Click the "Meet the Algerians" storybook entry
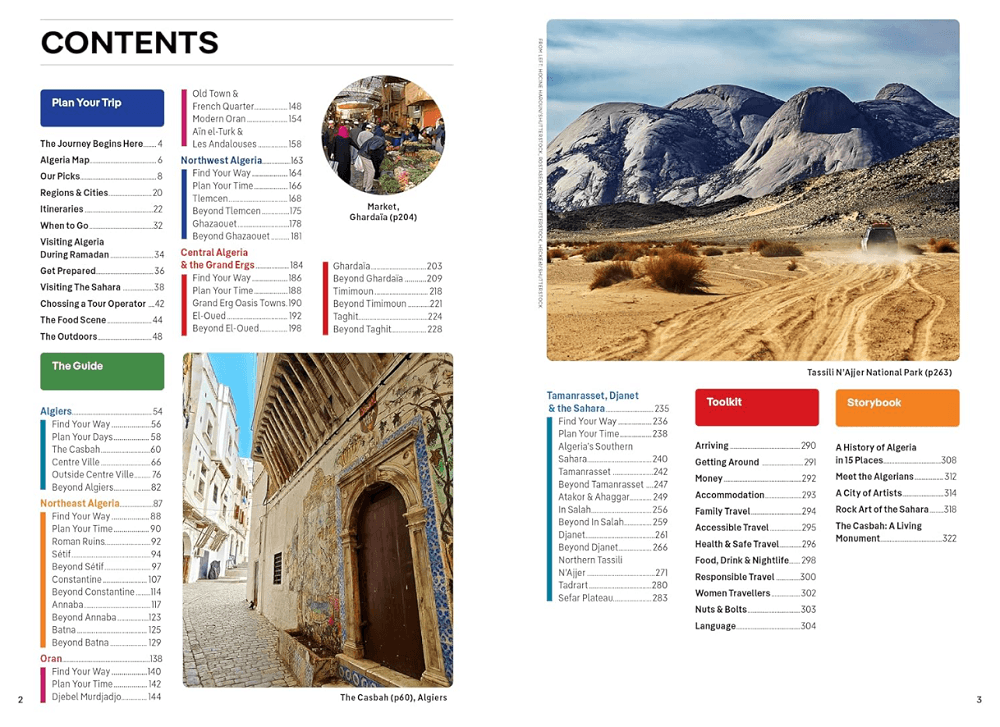The height and width of the screenshot is (727, 1000). [874, 477]
